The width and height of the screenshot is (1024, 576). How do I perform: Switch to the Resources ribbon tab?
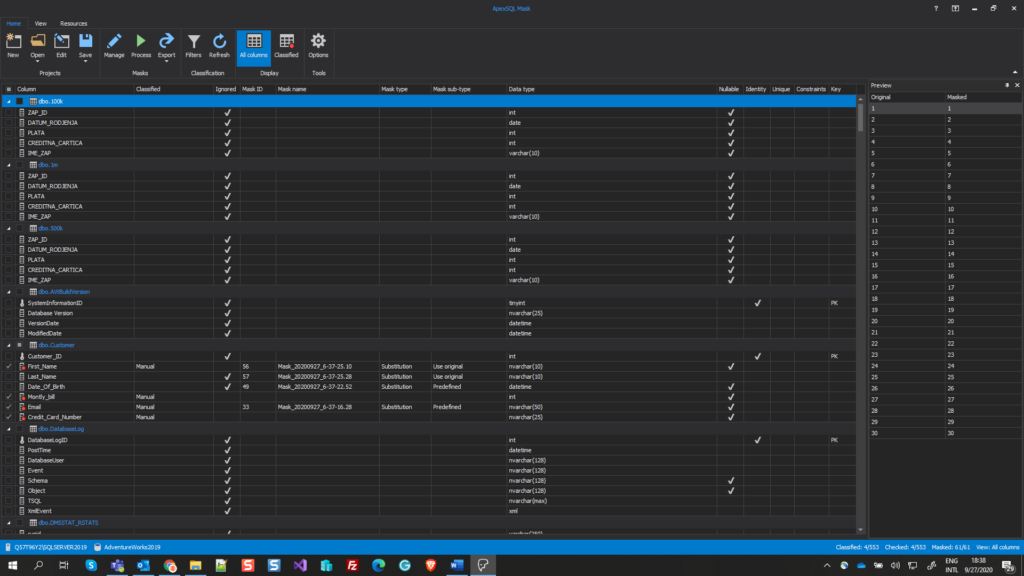[73, 23]
